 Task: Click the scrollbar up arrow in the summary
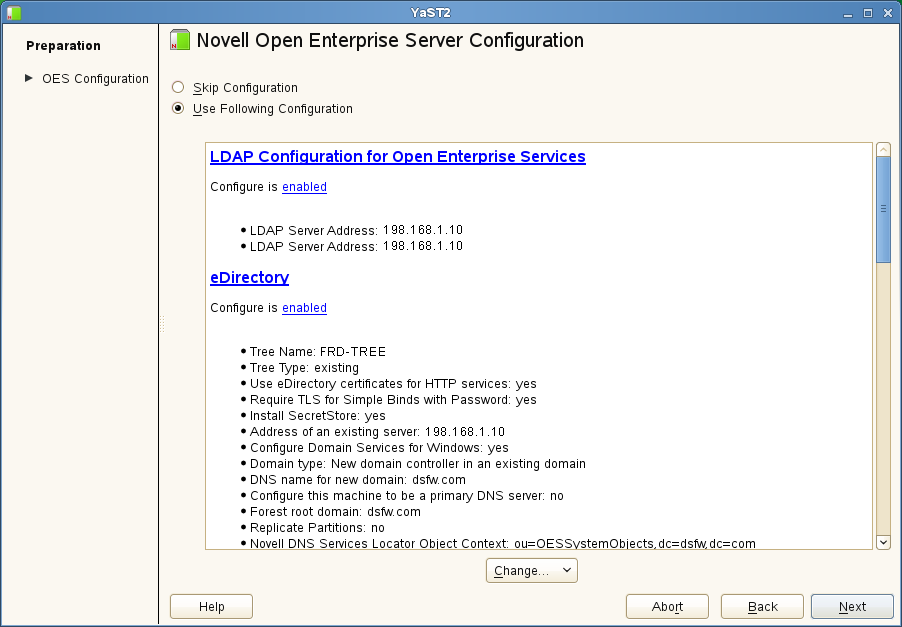pyautogui.click(x=883, y=150)
